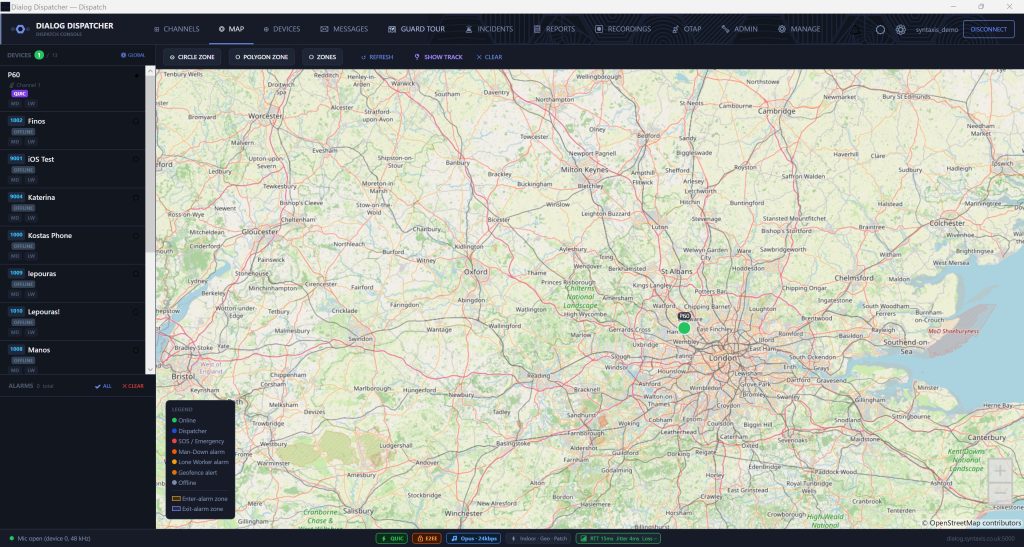Refresh the map
This screenshot has width=1024, height=547.
377,57
